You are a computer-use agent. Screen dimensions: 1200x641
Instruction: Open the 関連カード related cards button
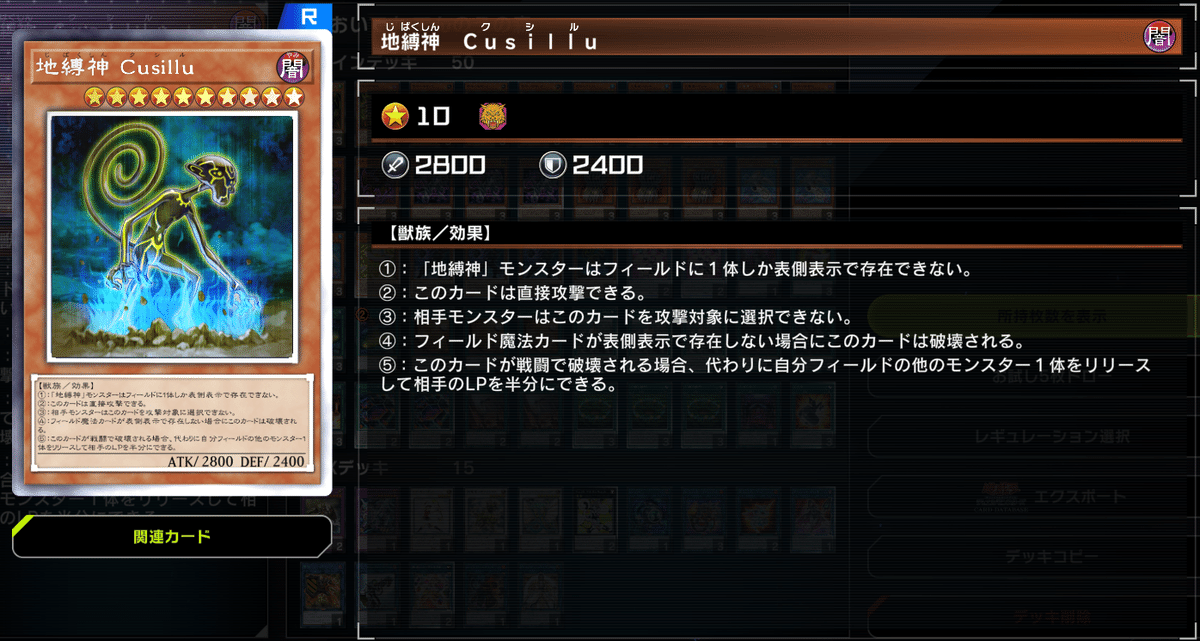[x=172, y=537]
